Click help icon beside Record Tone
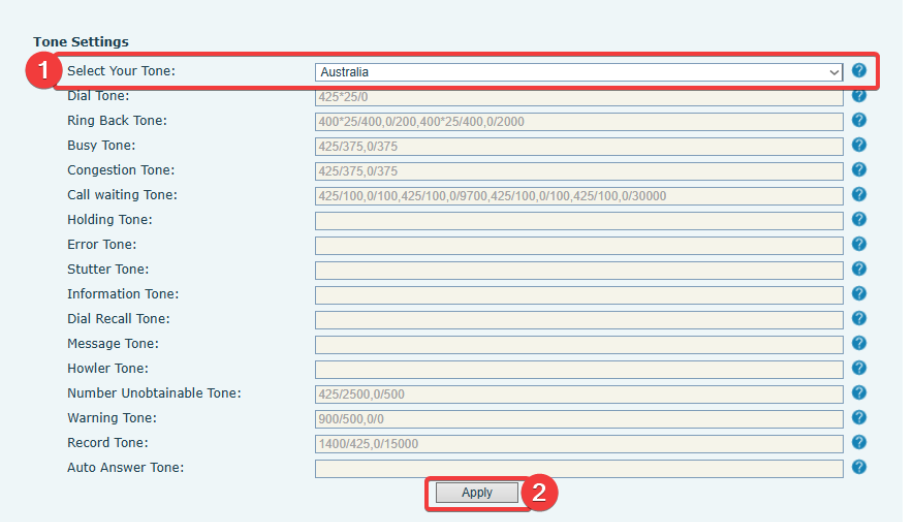 858,443
